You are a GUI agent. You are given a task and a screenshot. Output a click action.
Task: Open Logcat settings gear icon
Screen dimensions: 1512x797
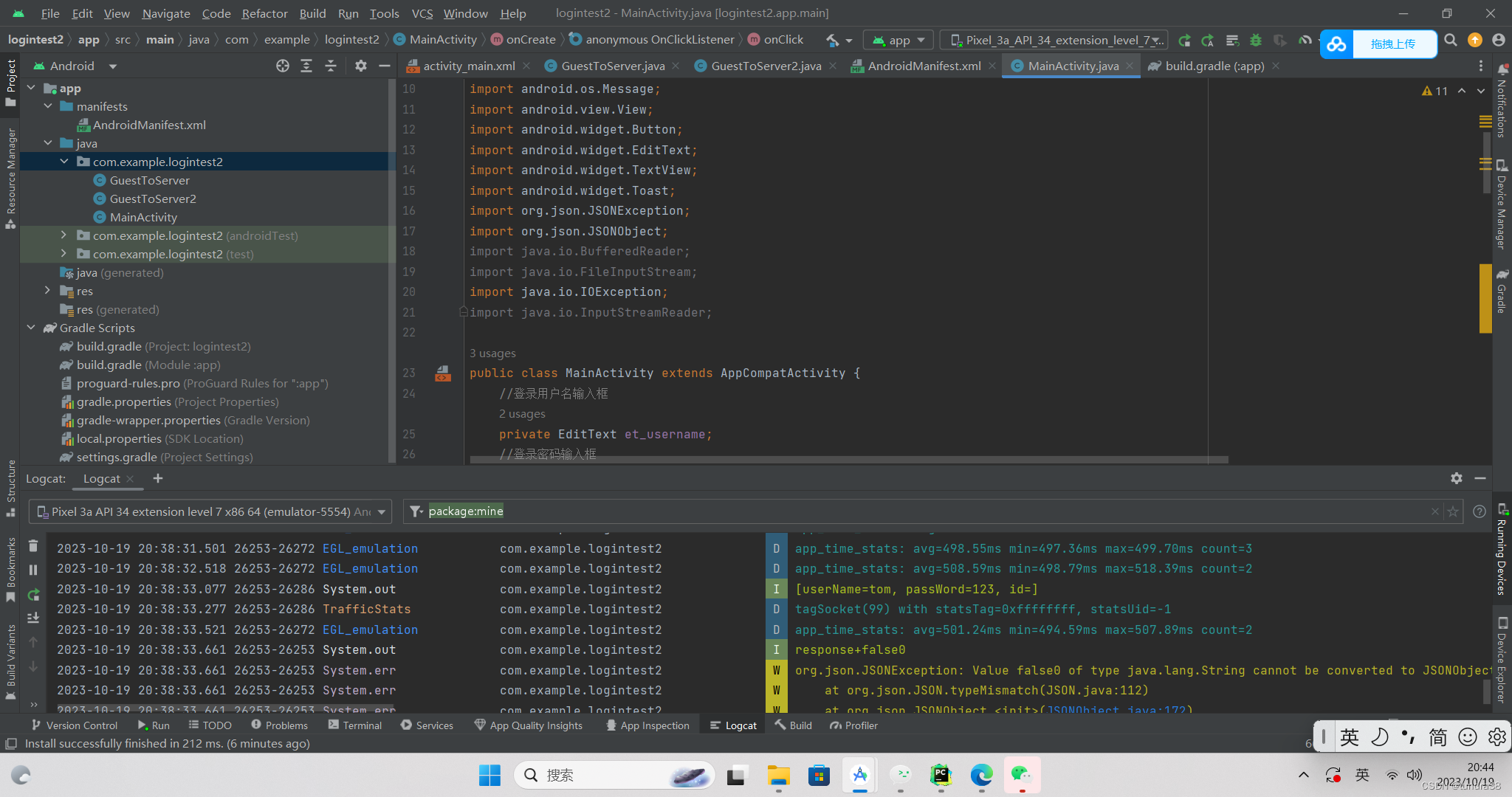point(1456,478)
